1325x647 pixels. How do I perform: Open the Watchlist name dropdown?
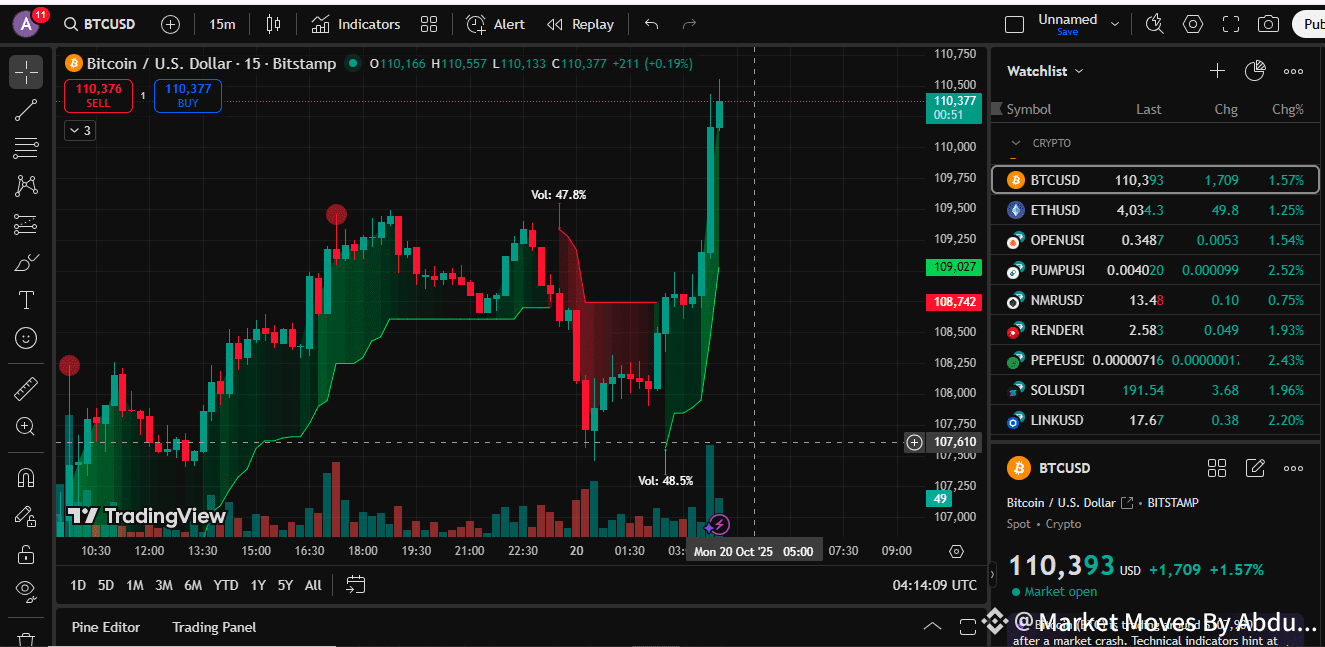pos(1045,71)
